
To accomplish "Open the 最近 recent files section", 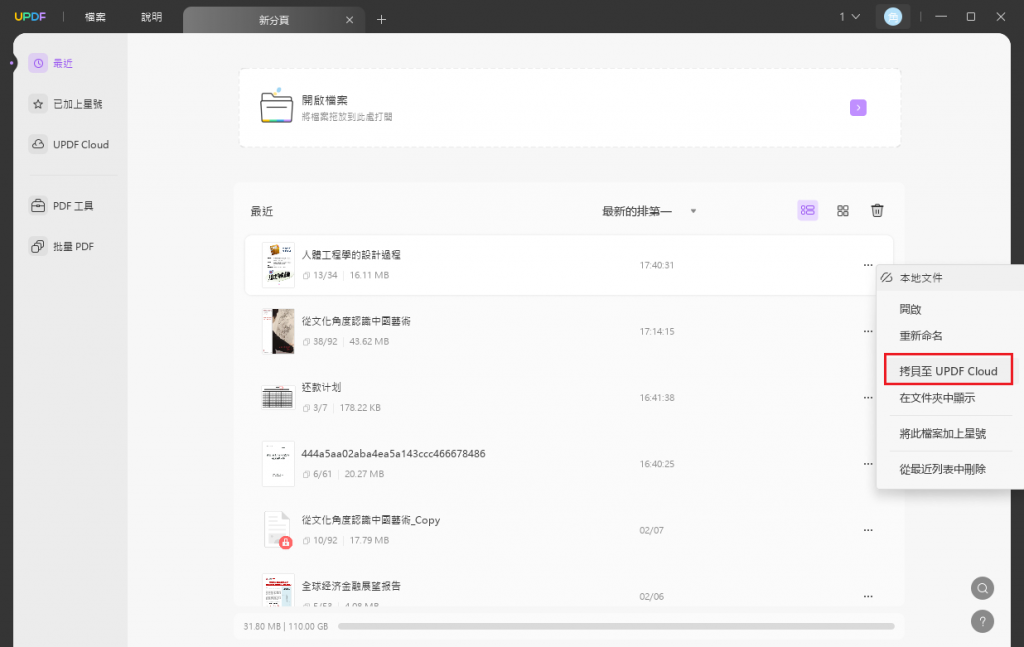I will 51,63.
